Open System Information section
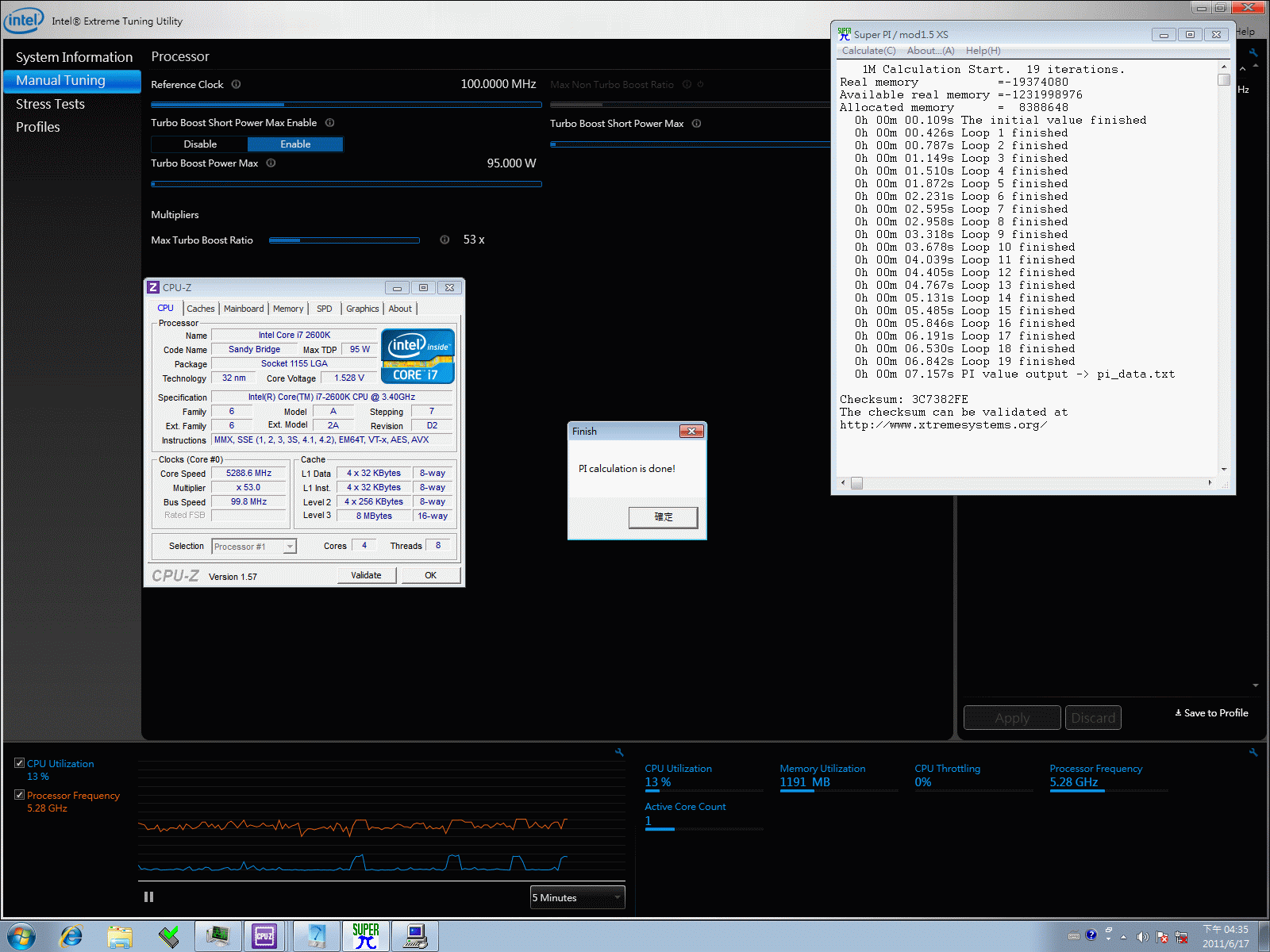Screen dimensions: 1270x952 74,57
